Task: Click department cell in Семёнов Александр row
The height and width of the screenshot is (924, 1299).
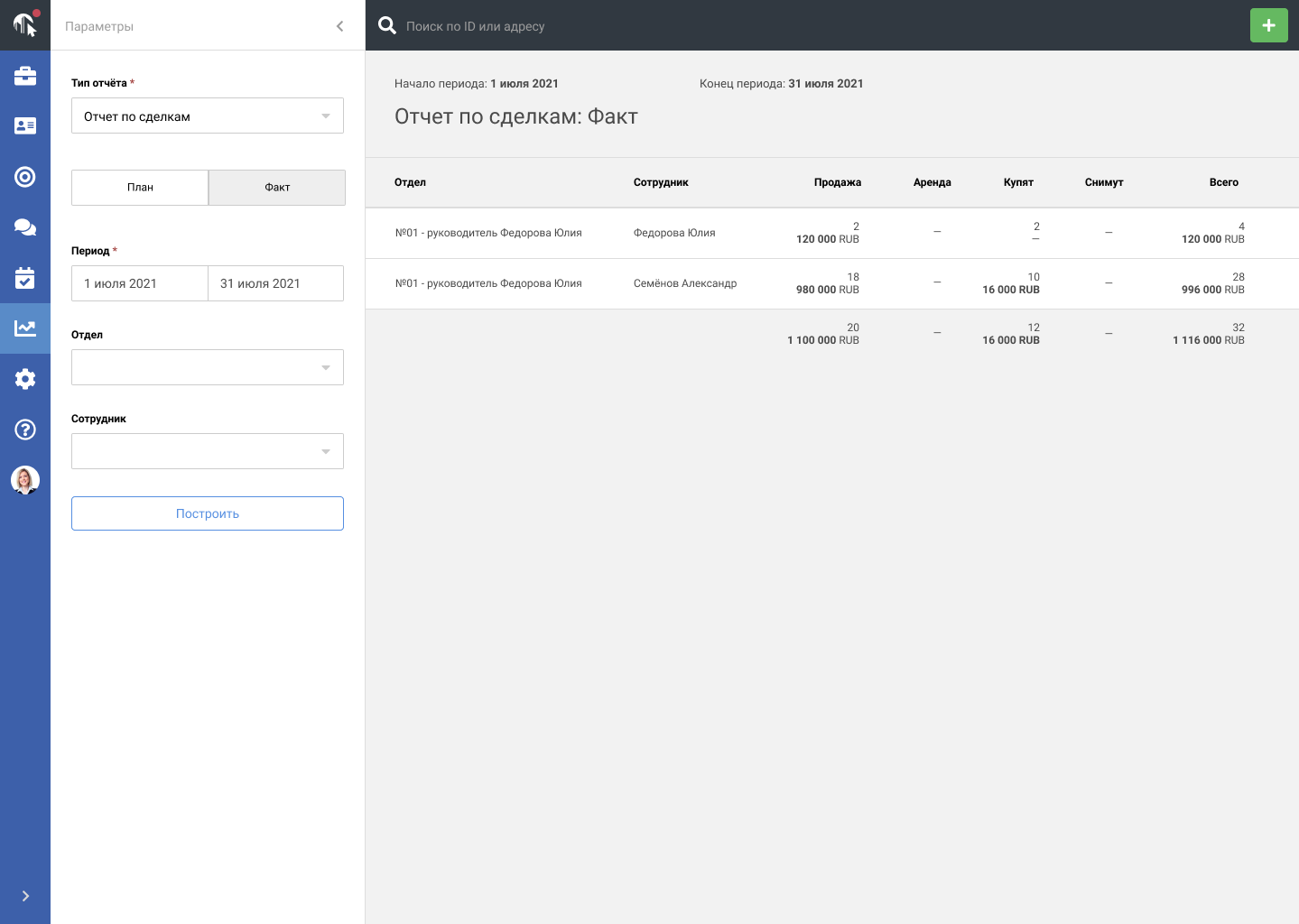Action: point(488,283)
